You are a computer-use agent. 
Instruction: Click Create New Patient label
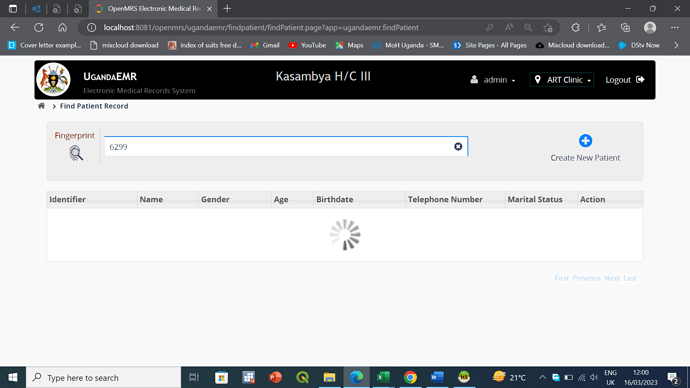(585, 157)
